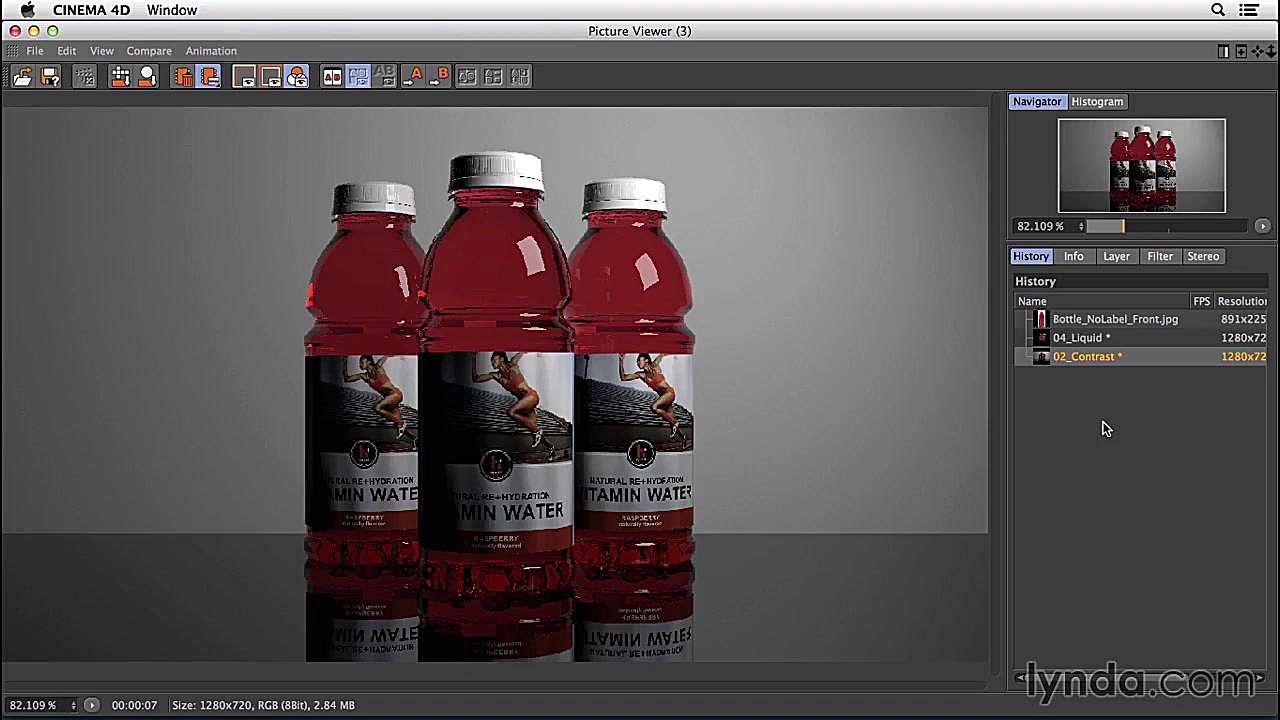The height and width of the screenshot is (720, 1280).
Task: Click the Set as B icon
Action: tap(440, 77)
